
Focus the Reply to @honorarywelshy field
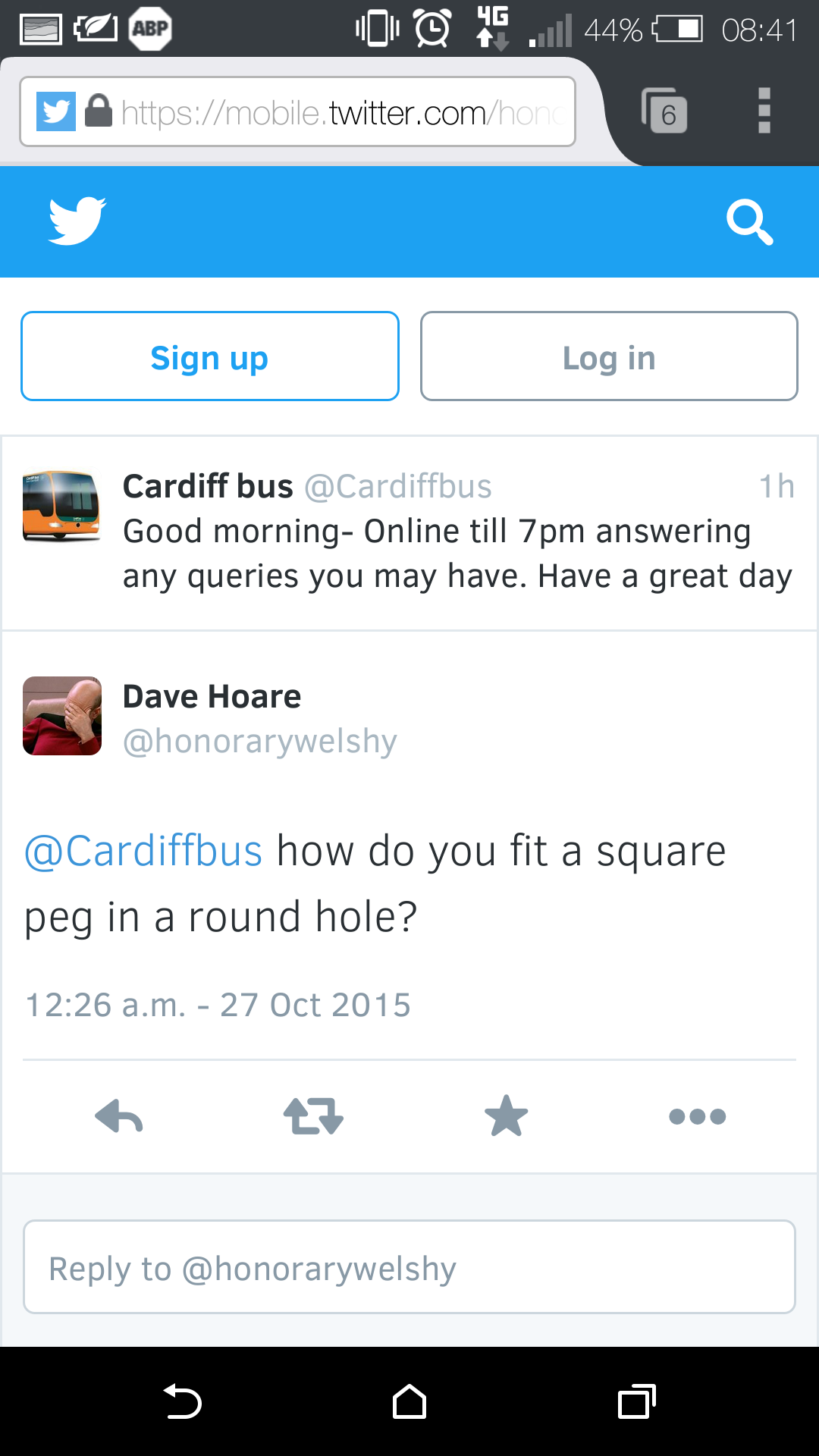[x=409, y=1266]
